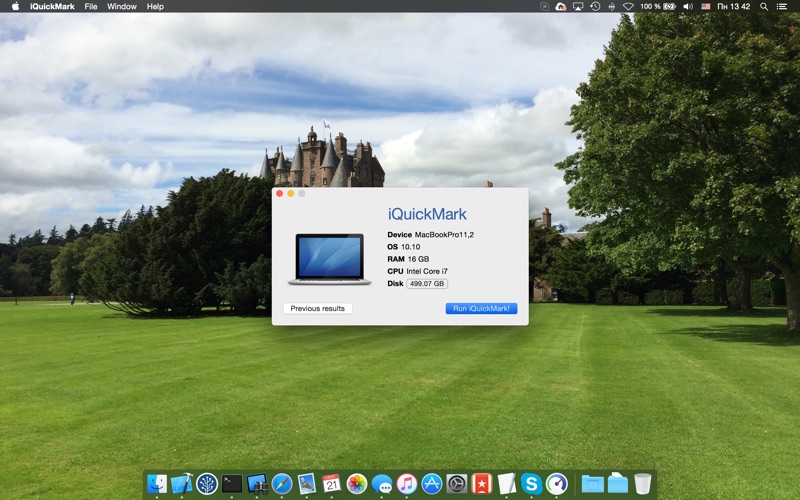Image resolution: width=800 pixels, height=500 pixels.
Task: Open Previous results
Action: (x=317, y=308)
